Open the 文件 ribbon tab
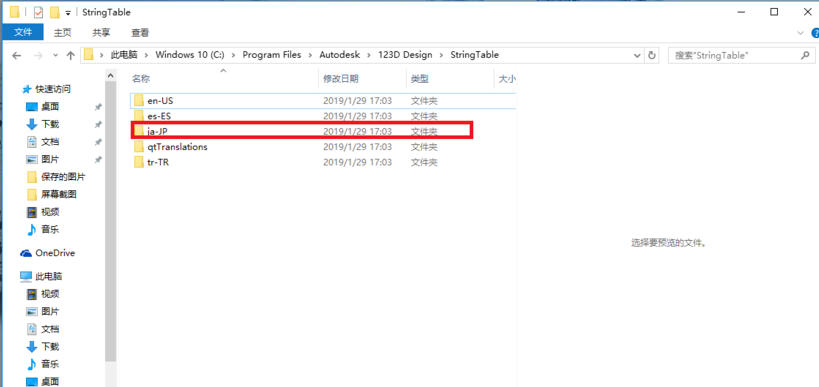Viewport: 819px width, 387px height. click(23, 32)
